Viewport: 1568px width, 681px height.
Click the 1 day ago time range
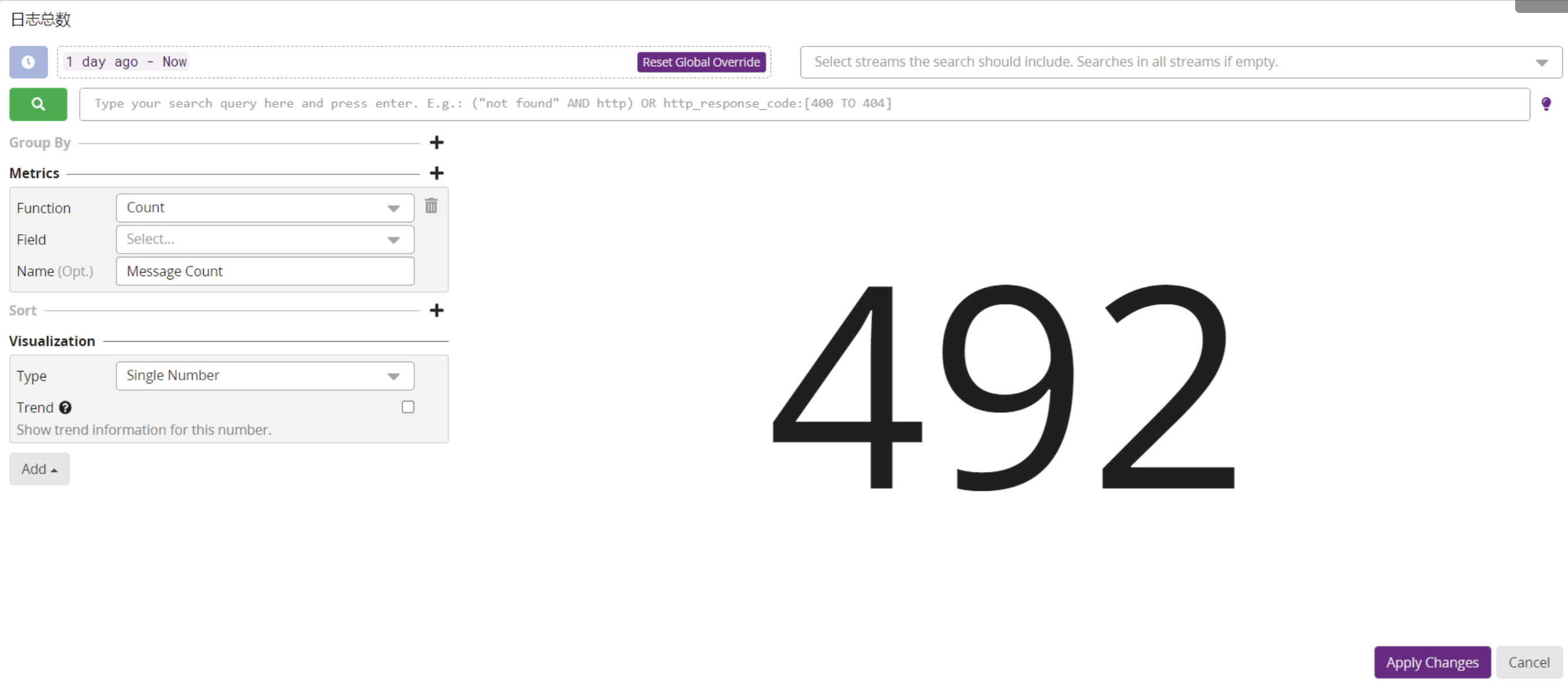(x=127, y=62)
